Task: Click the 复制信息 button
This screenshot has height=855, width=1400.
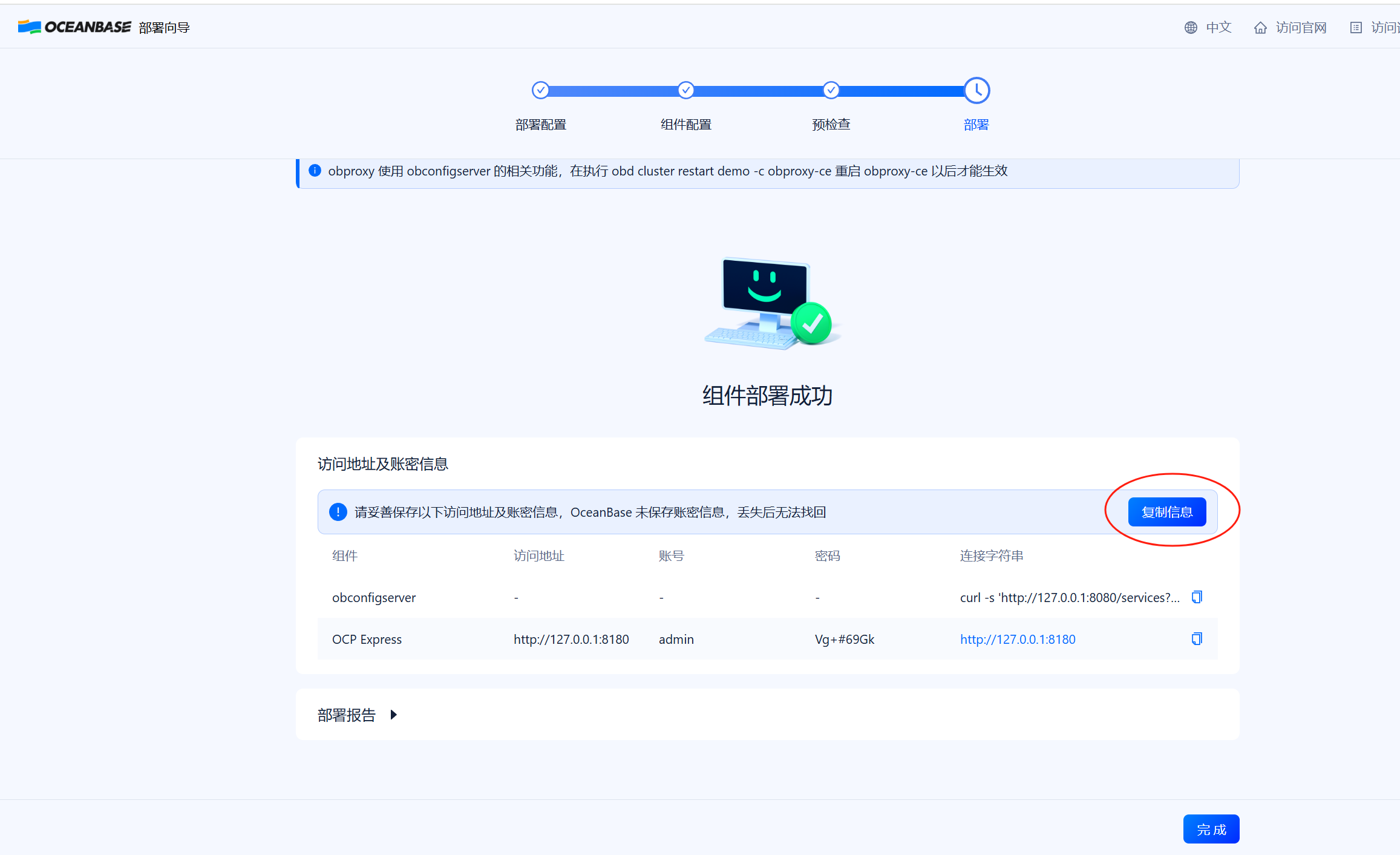Action: (x=1166, y=511)
